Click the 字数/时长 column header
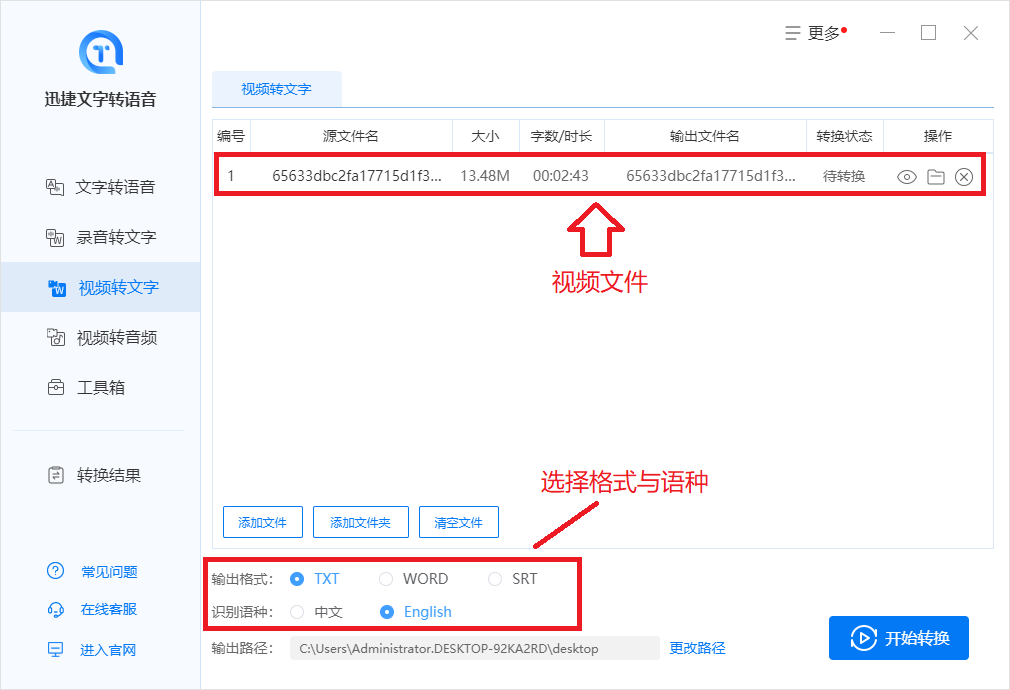Viewport: 1010px width, 690px height. click(562, 136)
